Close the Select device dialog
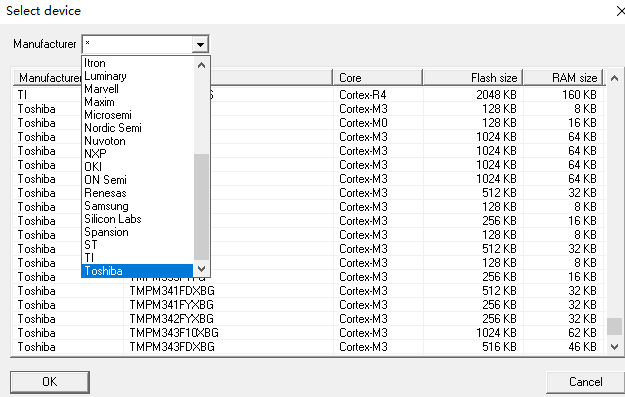625x397 pixels. (620, 11)
